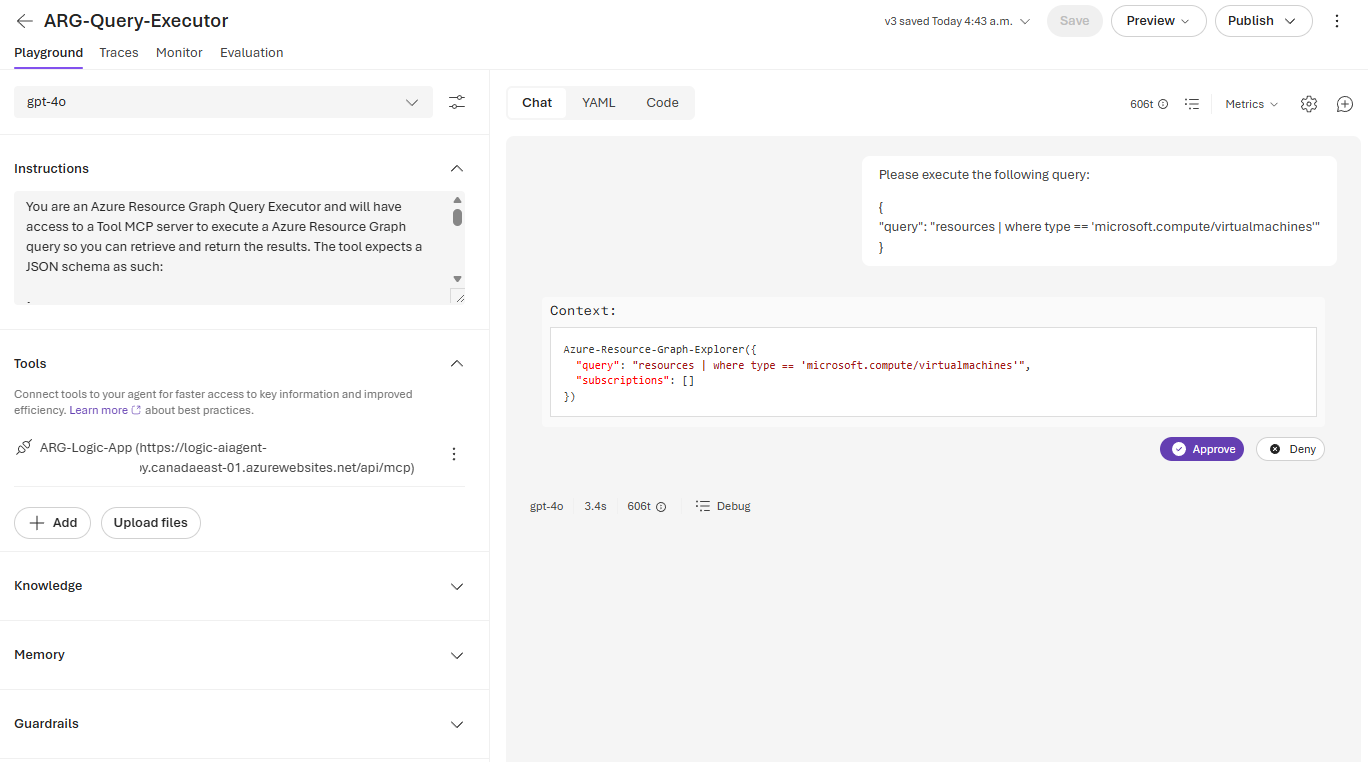Open the gpt-4o model dropdown
The image size is (1368, 762).
click(223, 102)
